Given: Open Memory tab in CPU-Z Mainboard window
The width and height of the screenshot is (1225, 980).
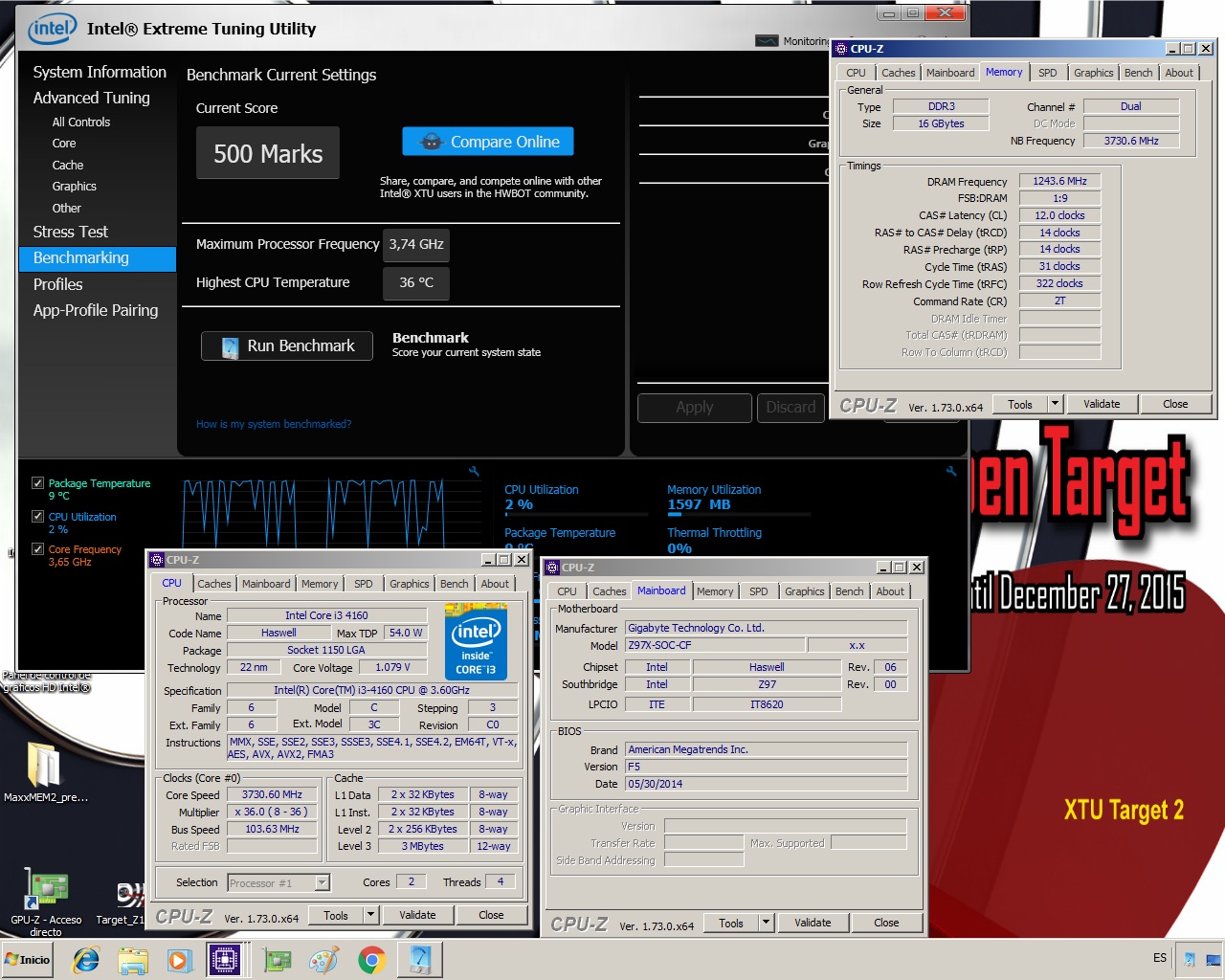Looking at the screenshot, I should tap(715, 591).
